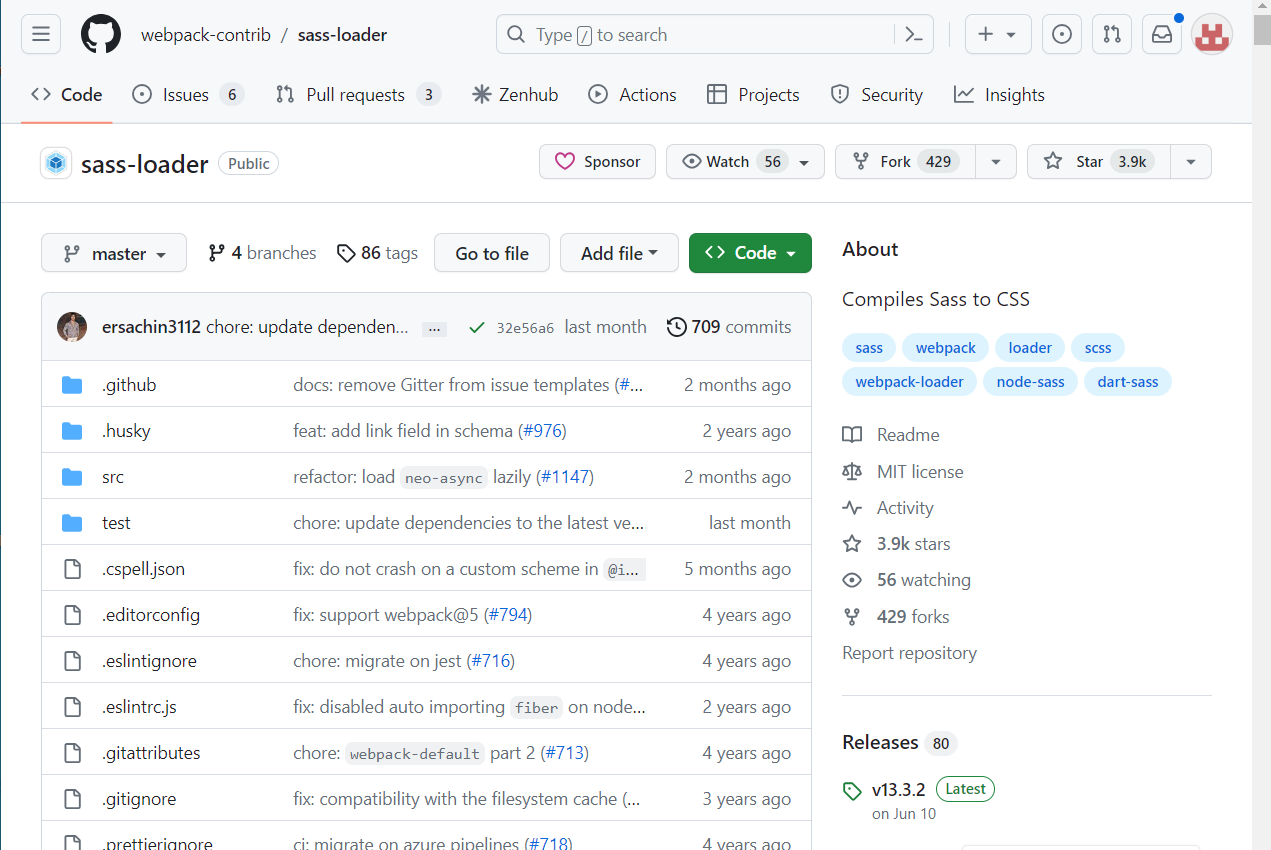
Task: Click the webpack-loader topic tag
Action: 909,382
